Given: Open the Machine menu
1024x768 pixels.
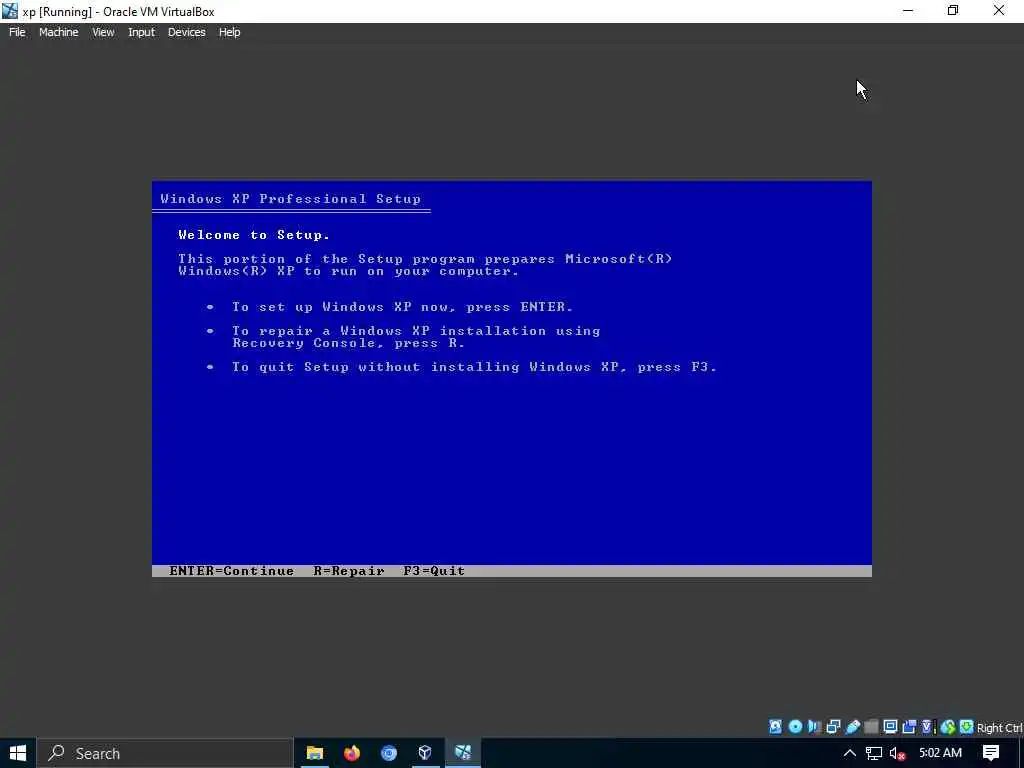Looking at the screenshot, I should [x=59, y=32].
